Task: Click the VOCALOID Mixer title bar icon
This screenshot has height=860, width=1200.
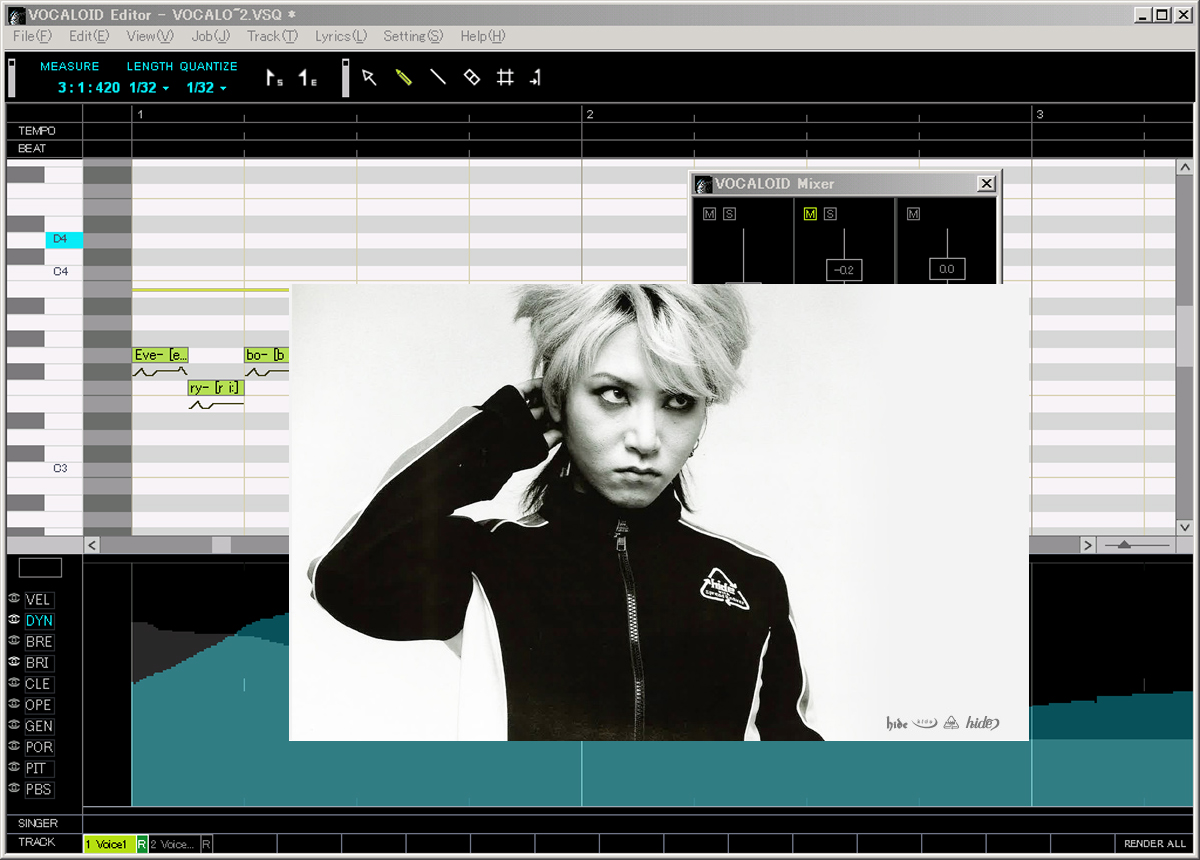Action: [x=703, y=184]
